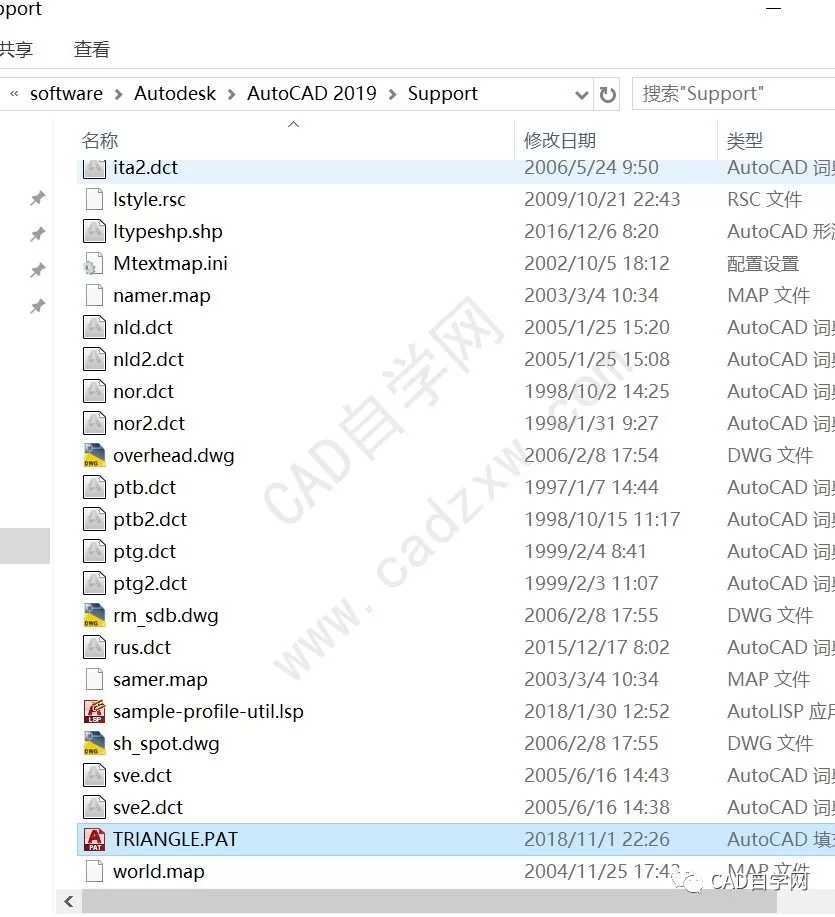Select the file name overhead.dwg
The height and width of the screenshot is (917, 835).
click(x=174, y=456)
